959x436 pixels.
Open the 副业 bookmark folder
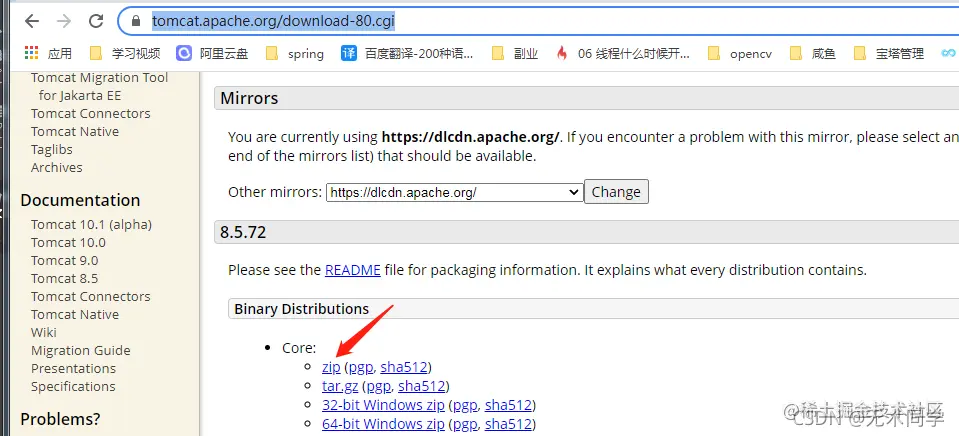tap(515, 54)
